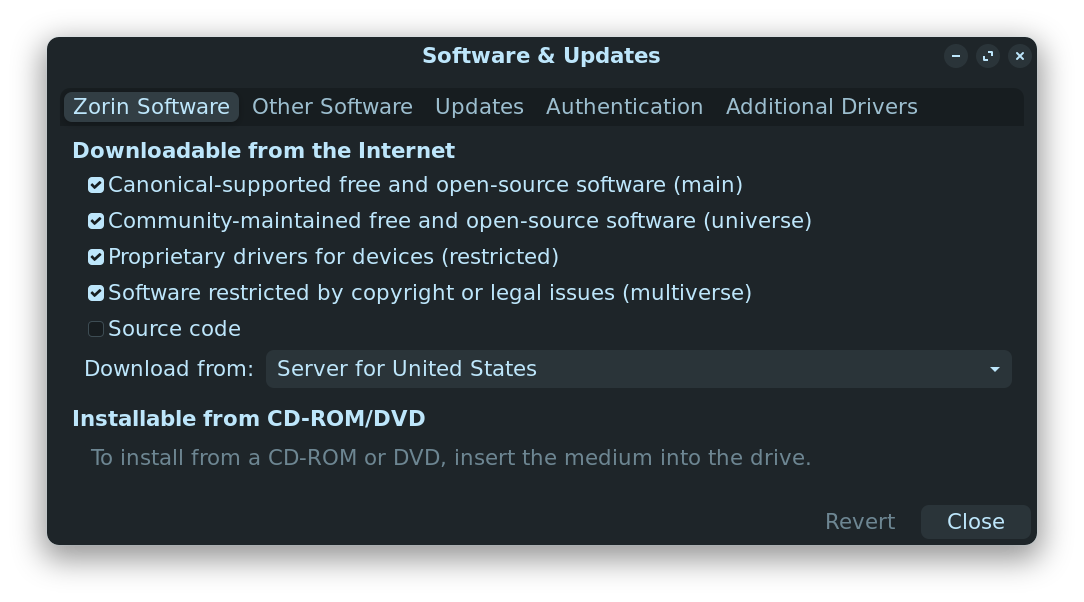
Task: Click the Installable from CD-ROM/DVD heading
Action: point(248,419)
